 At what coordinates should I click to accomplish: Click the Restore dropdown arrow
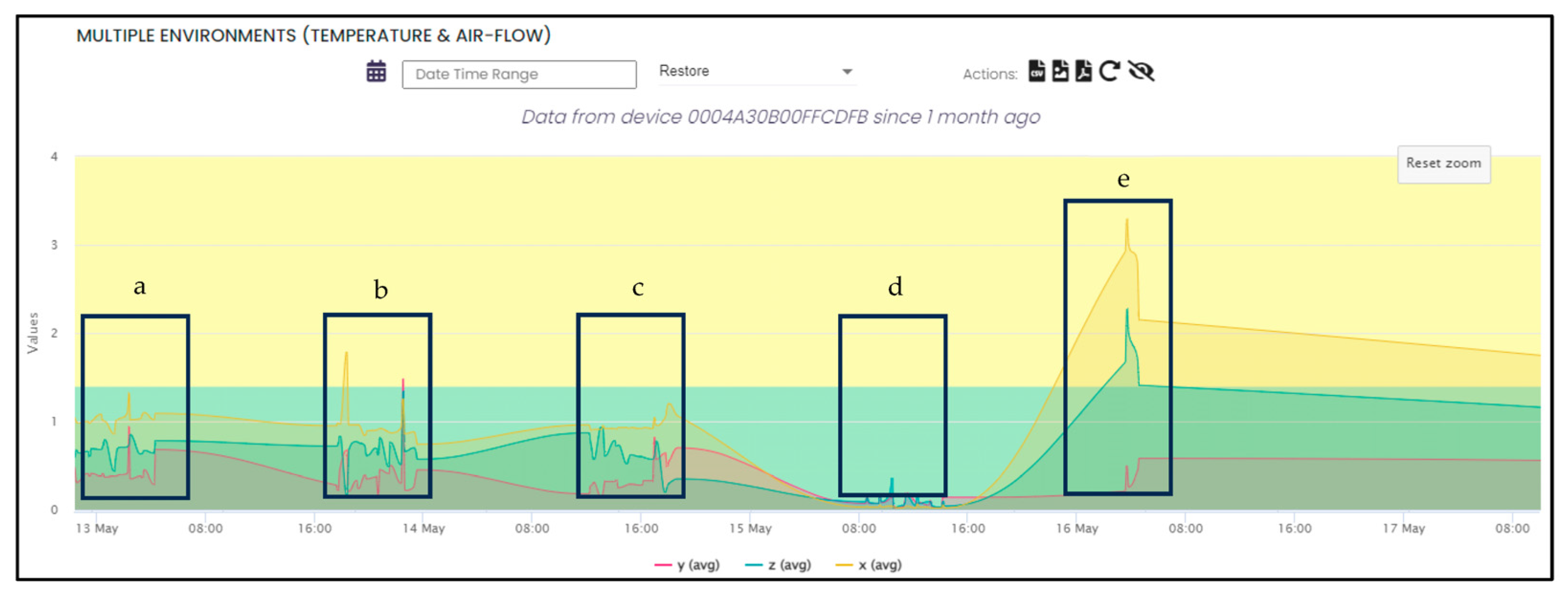coord(847,72)
